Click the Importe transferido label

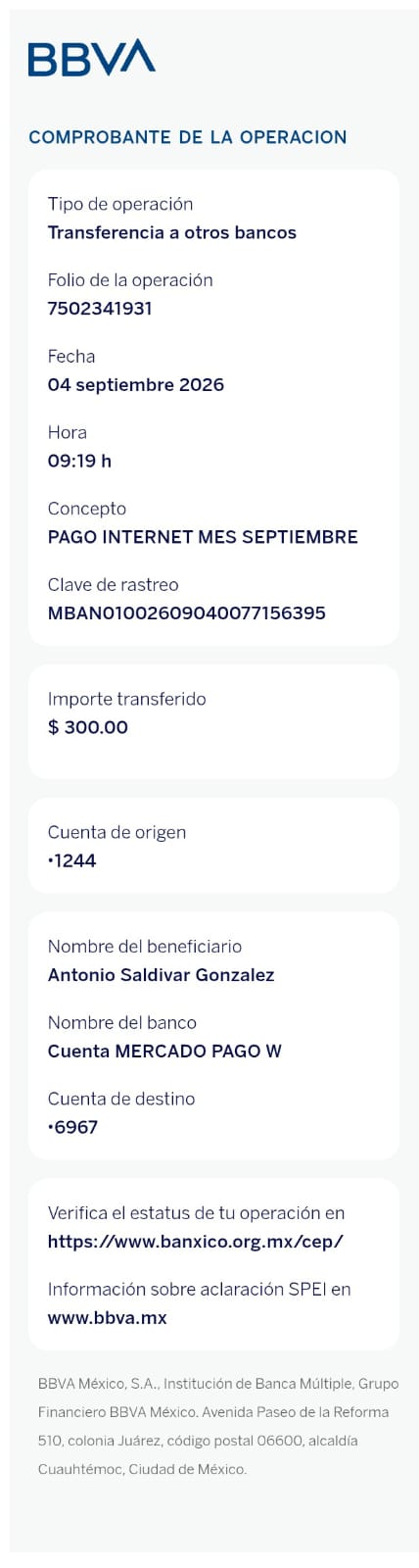point(127,699)
